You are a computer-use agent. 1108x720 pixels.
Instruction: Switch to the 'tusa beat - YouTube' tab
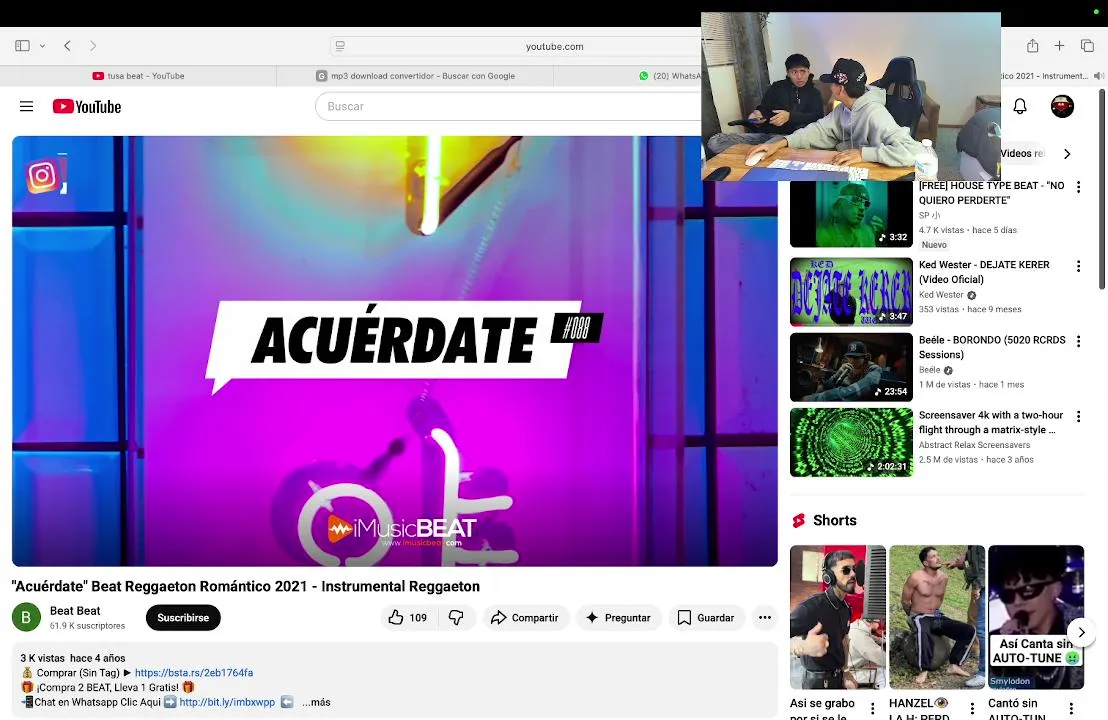(x=138, y=76)
